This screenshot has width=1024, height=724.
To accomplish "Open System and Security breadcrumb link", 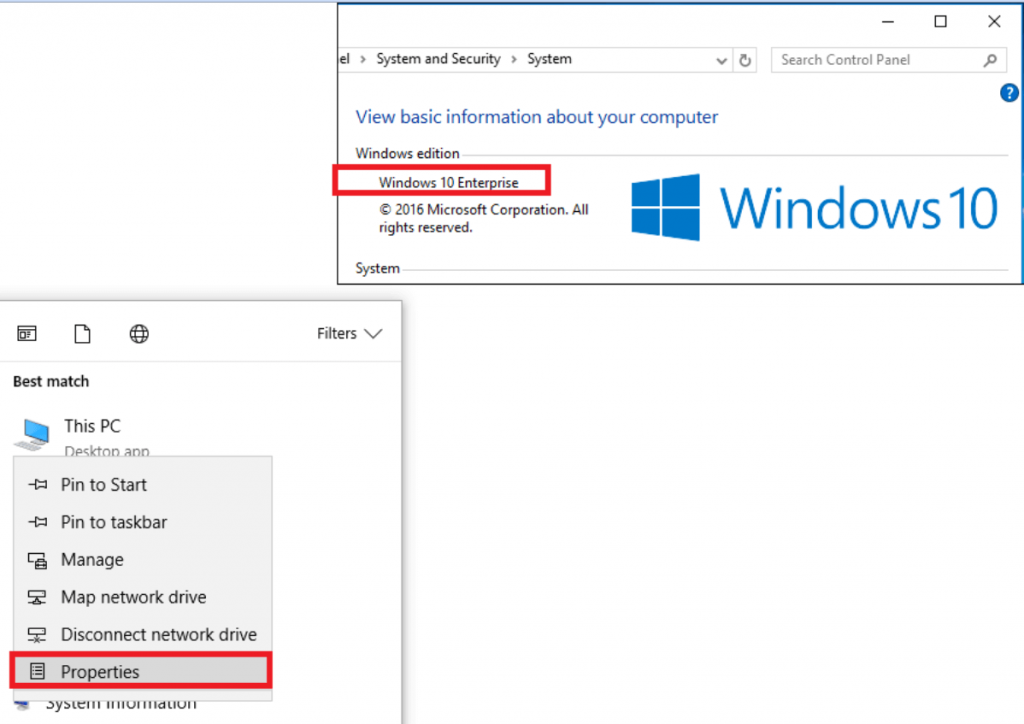I will (437, 59).
